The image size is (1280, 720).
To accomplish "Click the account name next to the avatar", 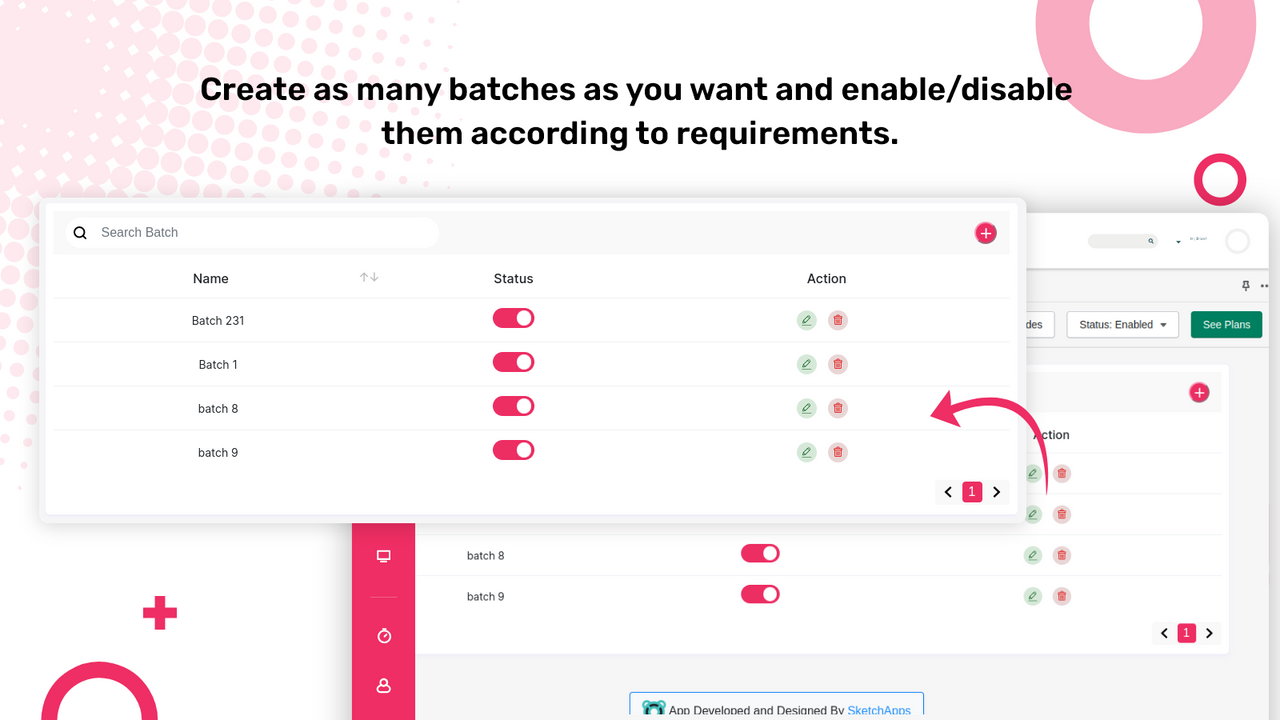I will (x=1198, y=239).
